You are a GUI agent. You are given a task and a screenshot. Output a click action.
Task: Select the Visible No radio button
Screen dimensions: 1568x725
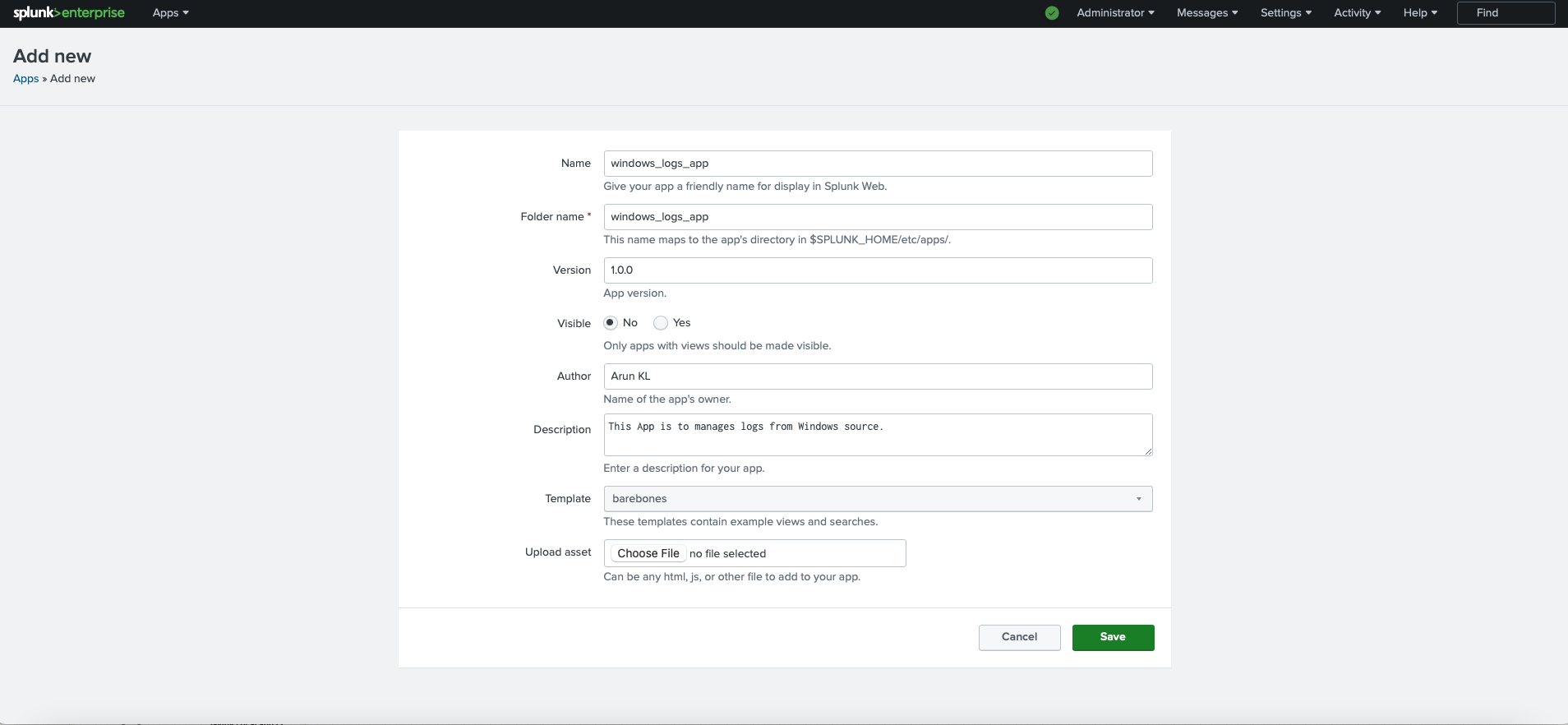(611, 323)
